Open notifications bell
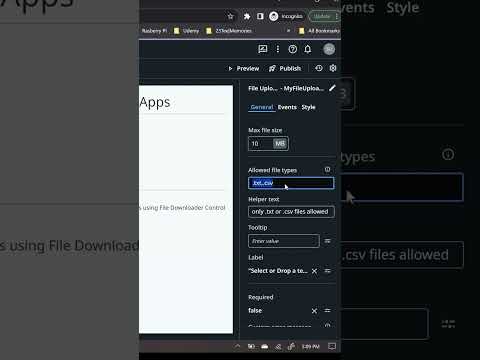This screenshot has height=360, width=480. coord(308,49)
